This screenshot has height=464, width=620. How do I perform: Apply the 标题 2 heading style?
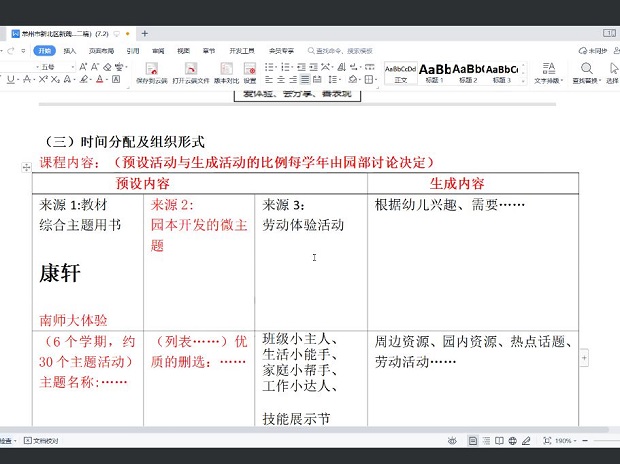(468, 73)
